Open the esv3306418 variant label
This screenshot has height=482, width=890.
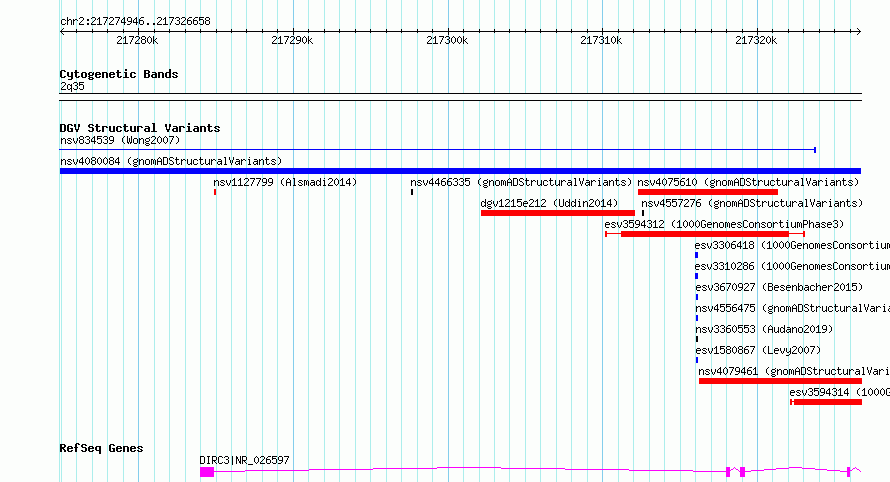tap(792, 245)
